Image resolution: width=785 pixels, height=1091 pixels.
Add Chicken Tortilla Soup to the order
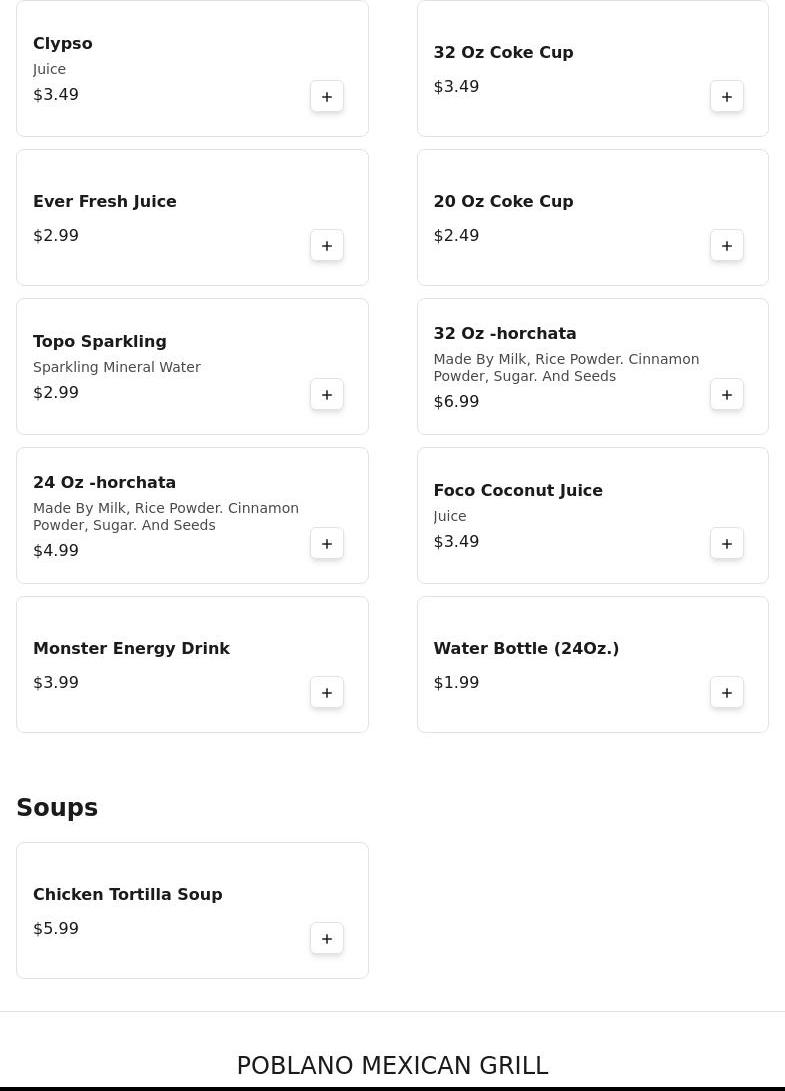pos(327,939)
